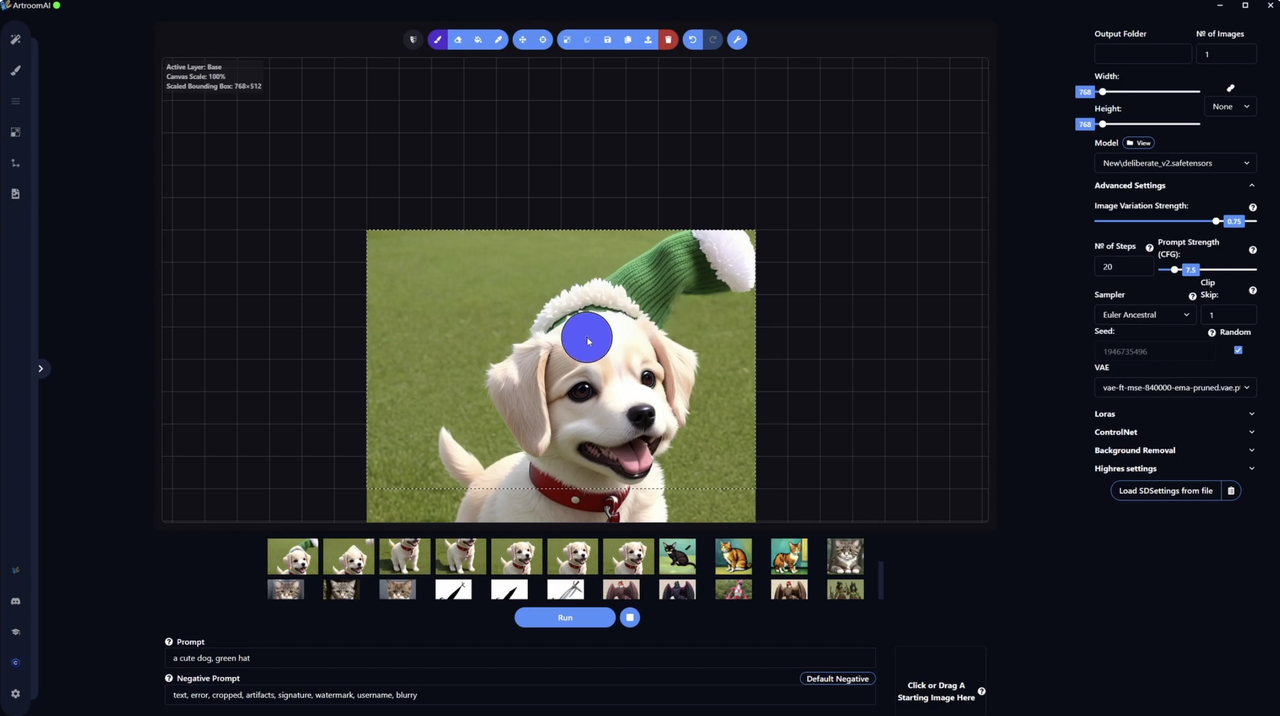Click the upload image icon in the toolbar
The width and height of the screenshot is (1280, 716).
point(647,39)
